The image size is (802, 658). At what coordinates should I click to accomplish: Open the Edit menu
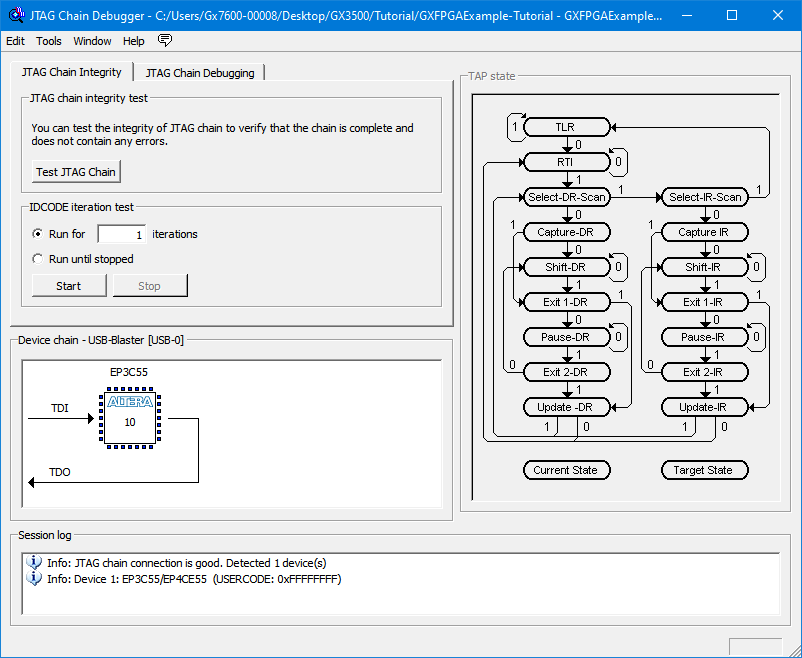pyautogui.click(x=15, y=40)
